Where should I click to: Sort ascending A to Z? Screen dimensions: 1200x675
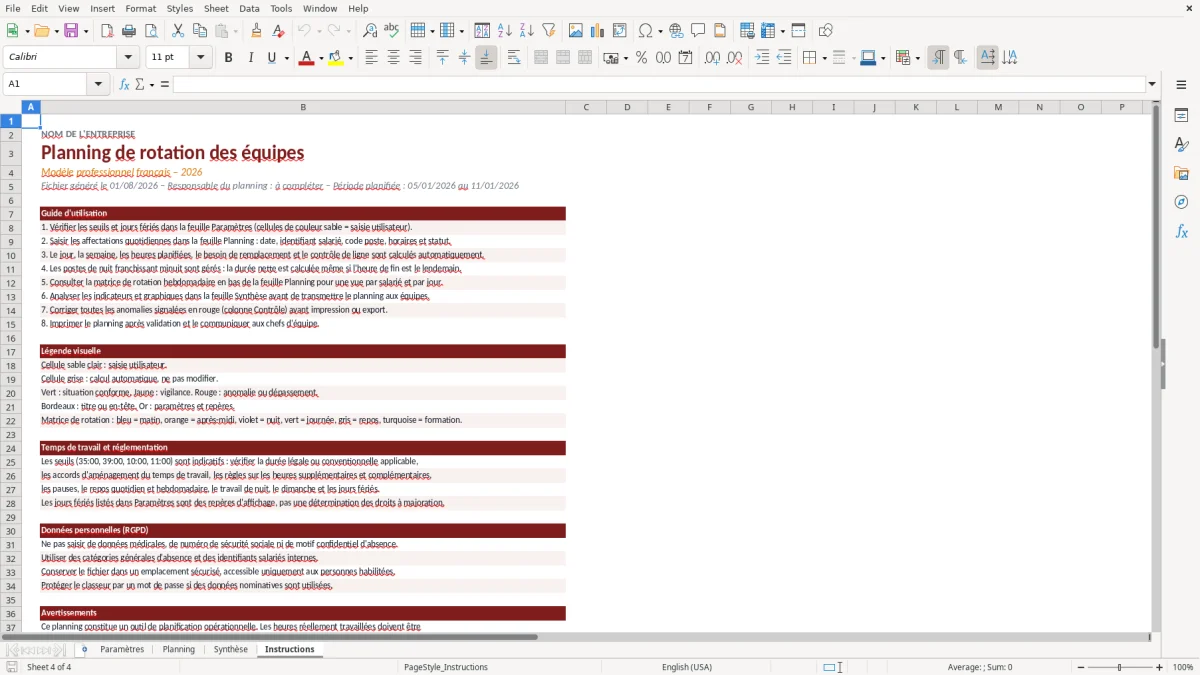coord(505,31)
